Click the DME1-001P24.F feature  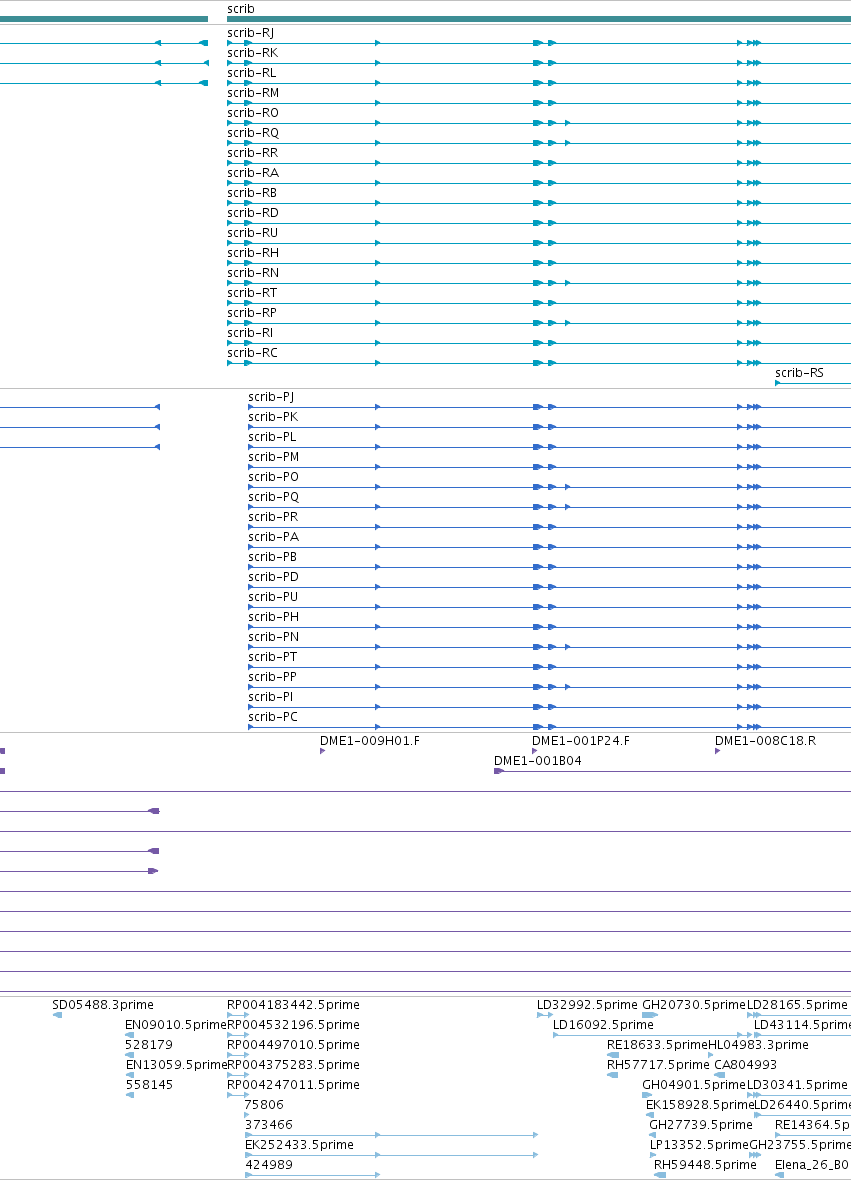click(x=580, y=741)
